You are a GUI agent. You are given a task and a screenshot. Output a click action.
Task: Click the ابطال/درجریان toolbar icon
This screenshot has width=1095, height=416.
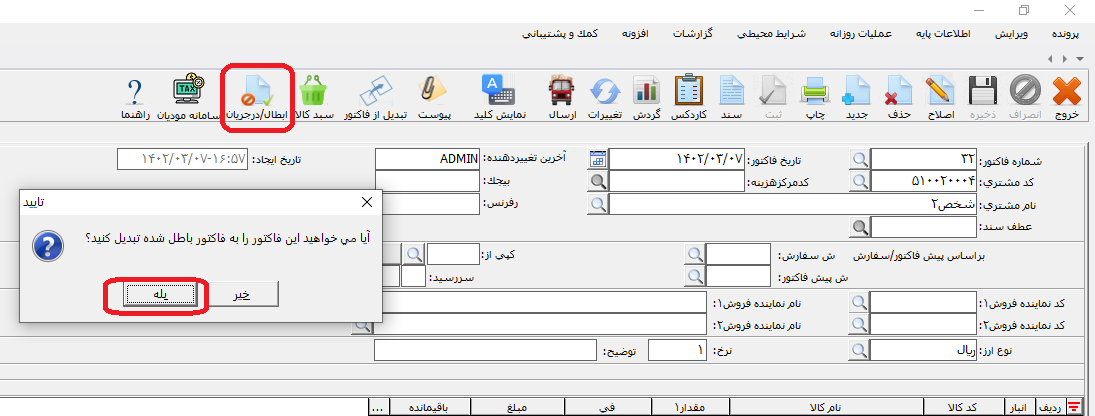point(258,96)
